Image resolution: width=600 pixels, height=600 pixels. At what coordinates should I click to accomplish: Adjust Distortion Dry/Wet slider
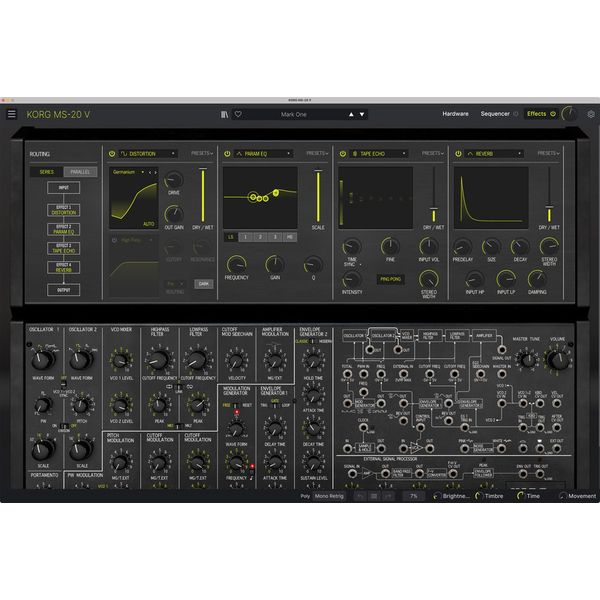(x=203, y=195)
